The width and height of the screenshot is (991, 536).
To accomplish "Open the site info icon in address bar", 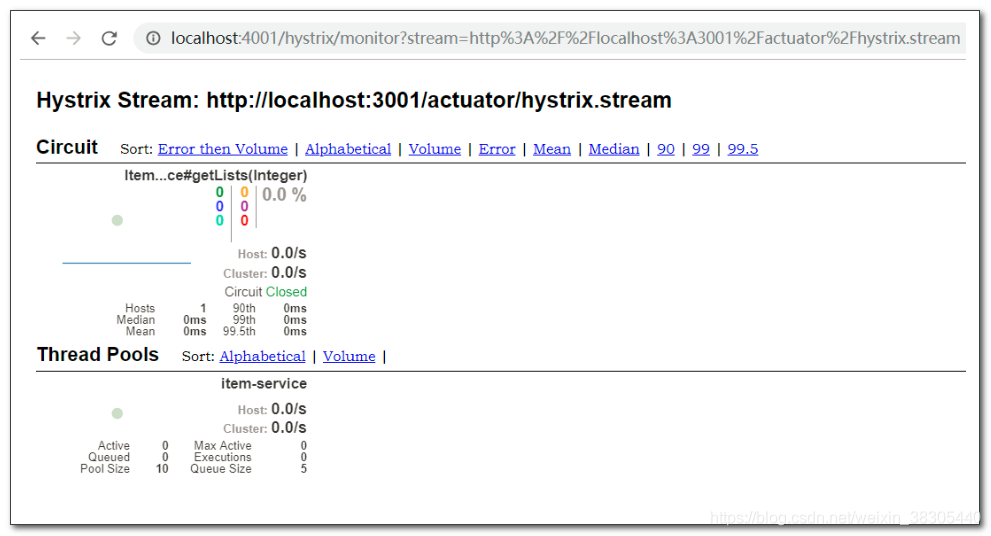I will click(x=153, y=39).
